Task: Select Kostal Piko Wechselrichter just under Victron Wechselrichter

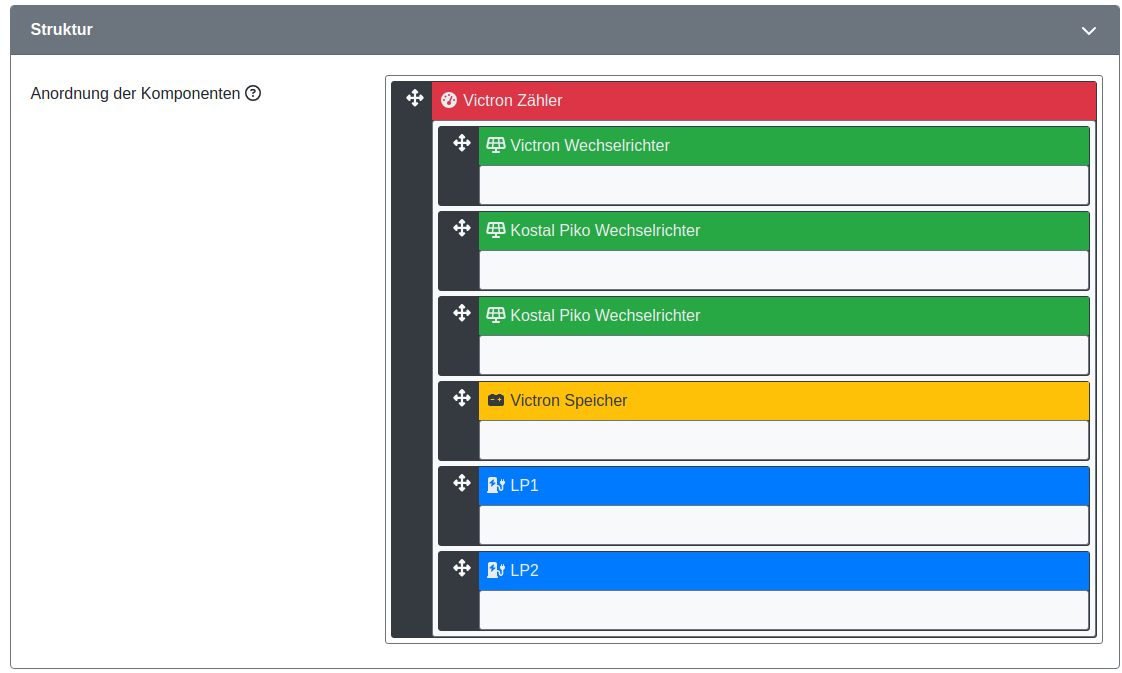Action: [x=784, y=231]
